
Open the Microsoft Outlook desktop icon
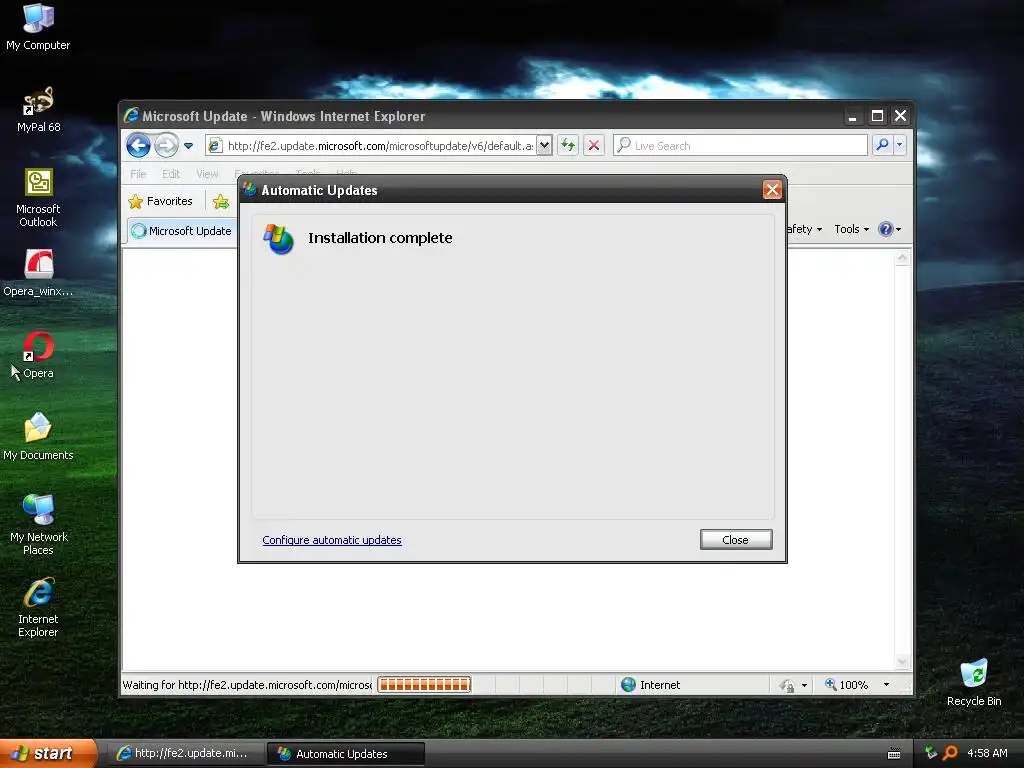[38, 198]
